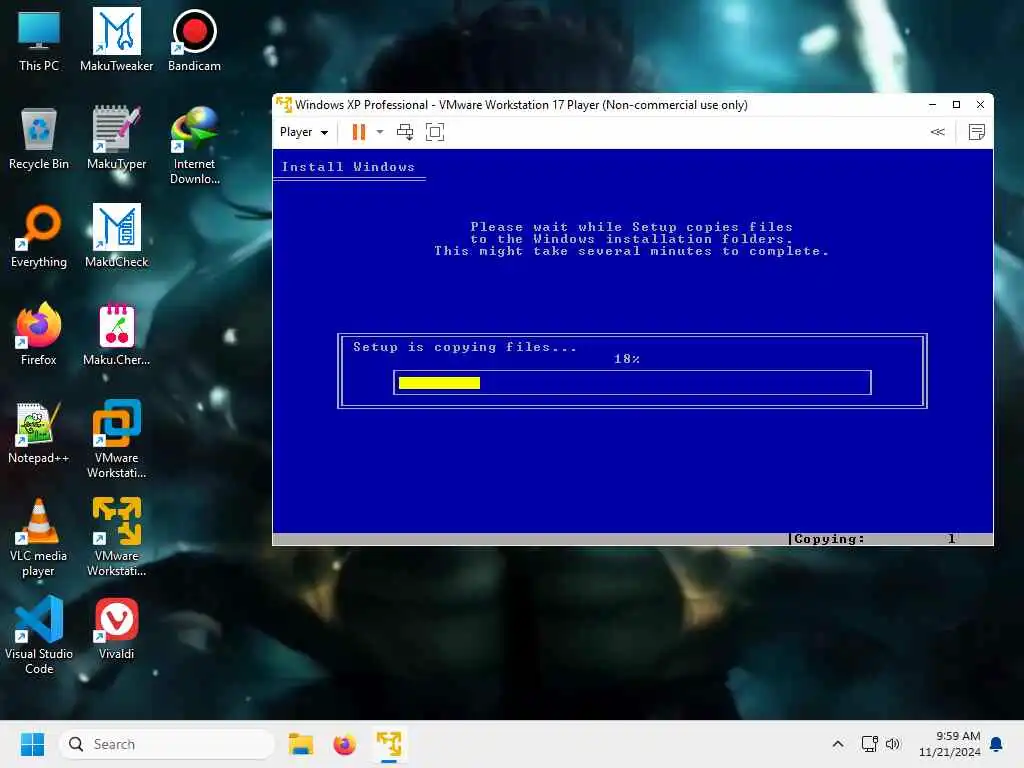Click the VMware window title bar icon
Image resolution: width=1024 pixels, height=768 pixels.
[284, 104]
